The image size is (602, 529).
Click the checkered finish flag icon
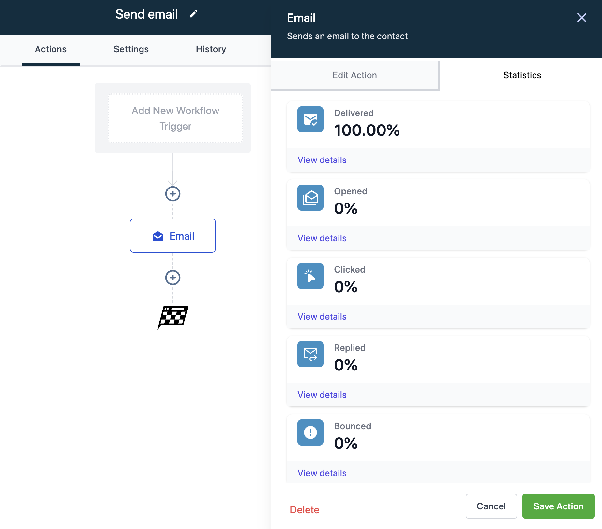click(173, 317)
